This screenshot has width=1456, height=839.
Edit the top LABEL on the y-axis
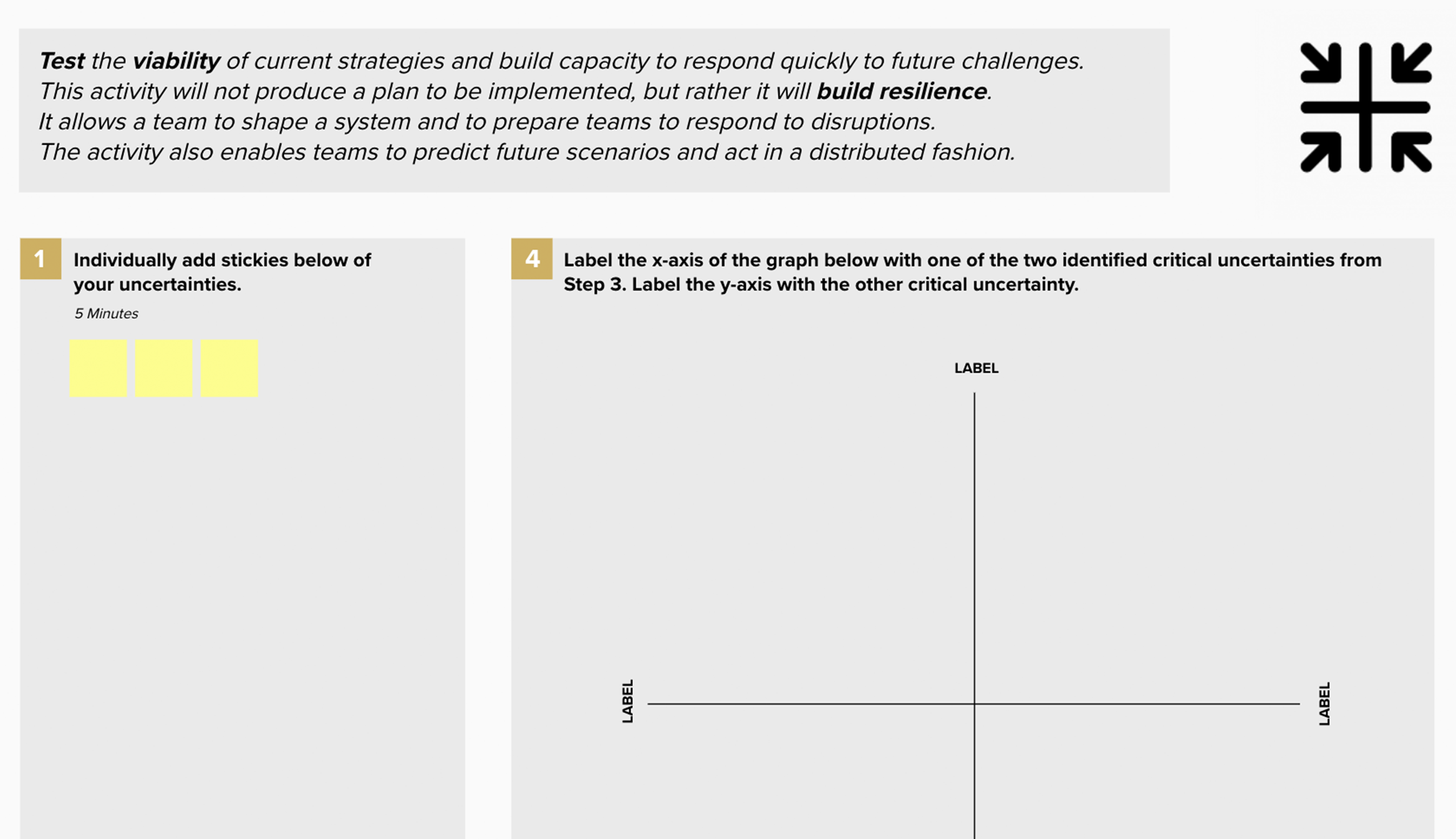coord(976,368)
